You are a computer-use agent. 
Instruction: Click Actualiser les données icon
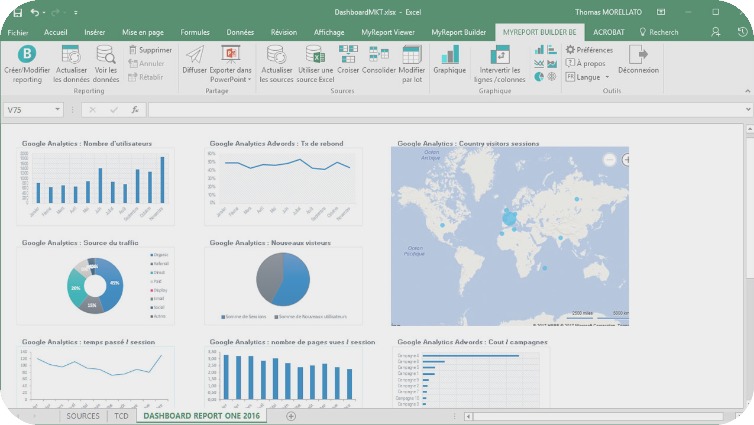[x=71, y=54]
